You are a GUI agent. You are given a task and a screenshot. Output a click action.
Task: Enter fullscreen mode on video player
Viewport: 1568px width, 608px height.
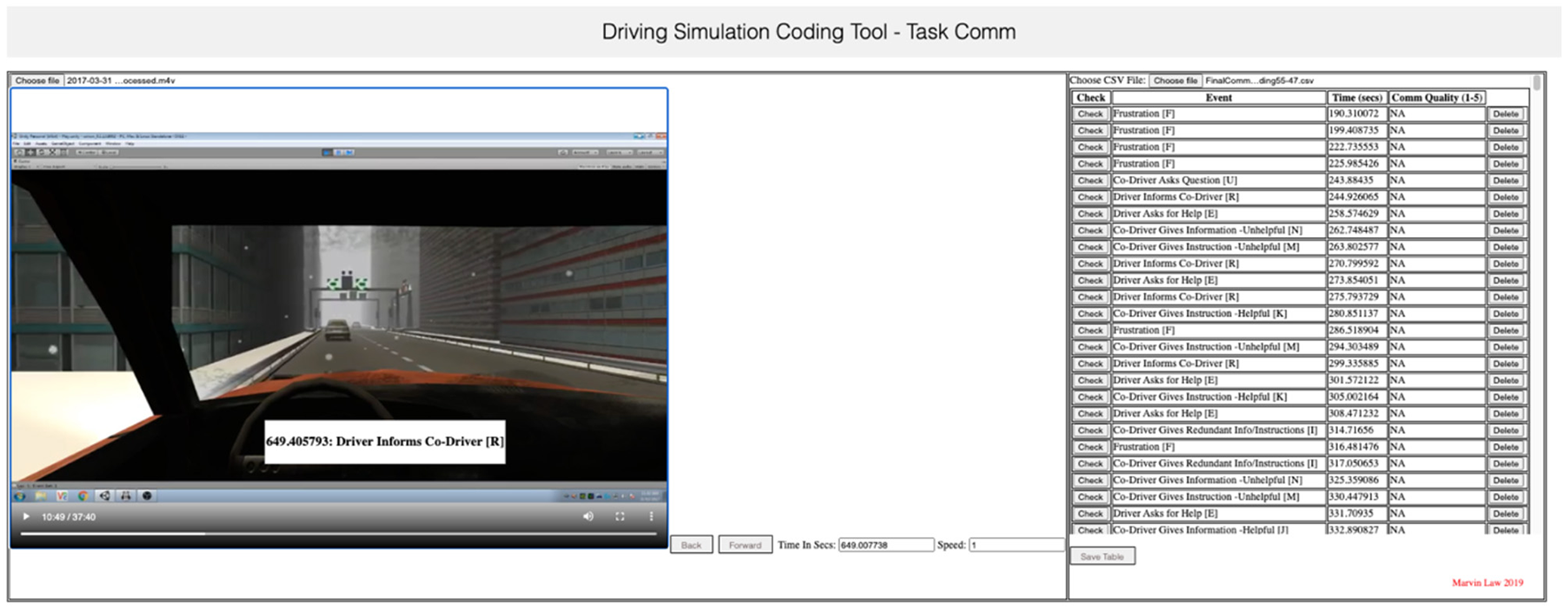(x=619, y=517)
